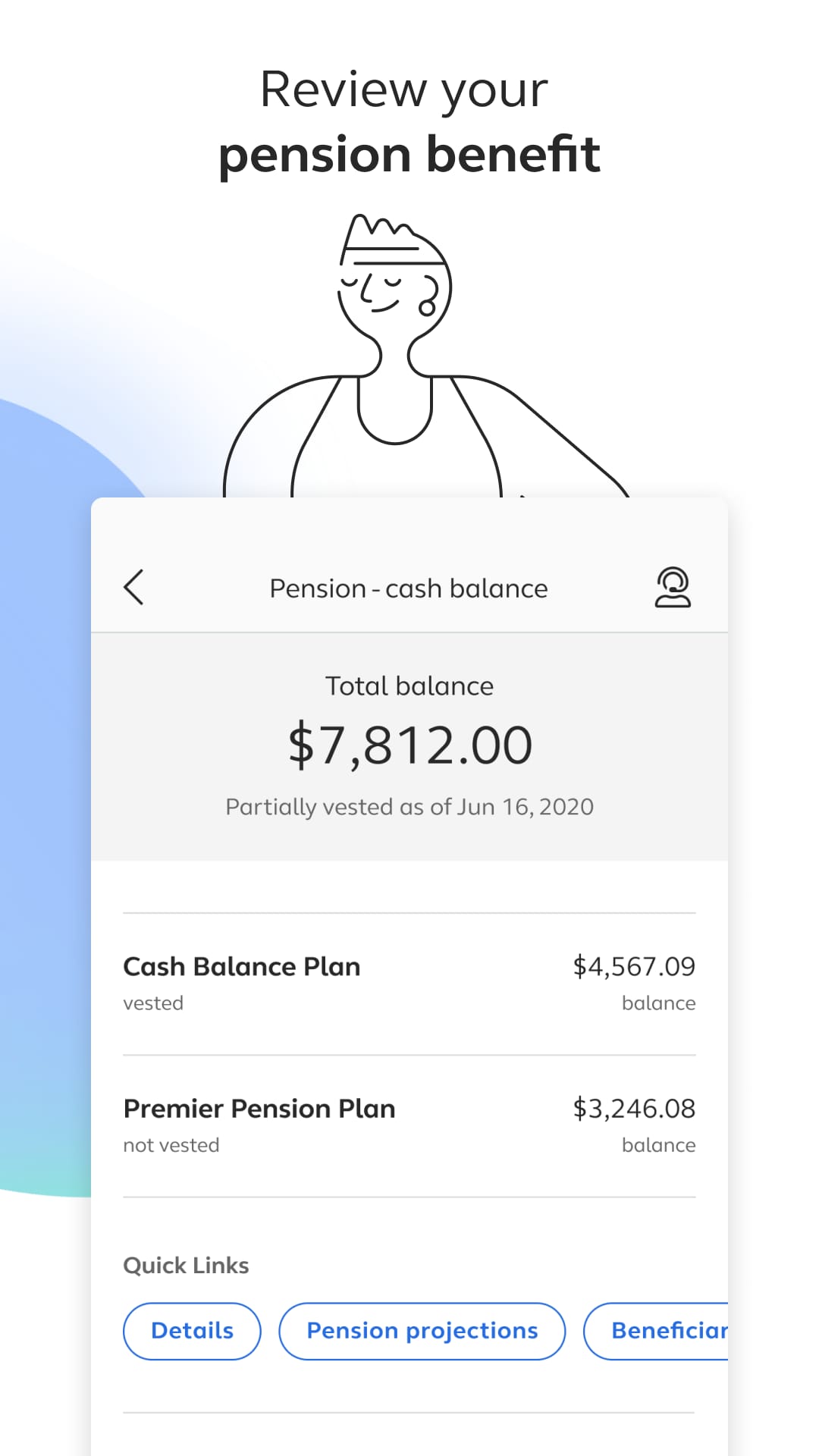Tap the Details quick link
This screenshot has height=1456, width=819.
(191, 1331)
